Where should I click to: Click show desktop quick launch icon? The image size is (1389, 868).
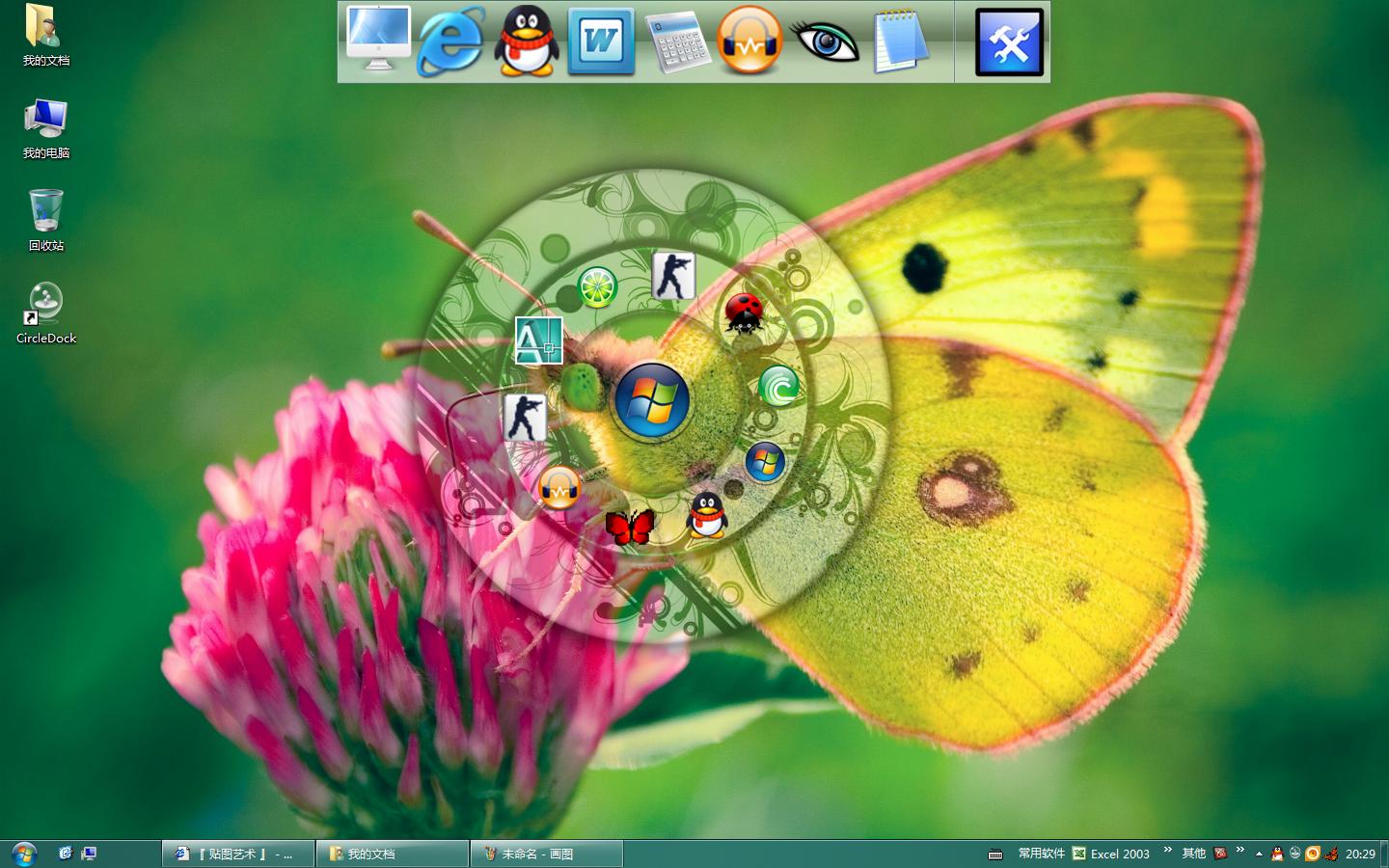tap(89, 854)
